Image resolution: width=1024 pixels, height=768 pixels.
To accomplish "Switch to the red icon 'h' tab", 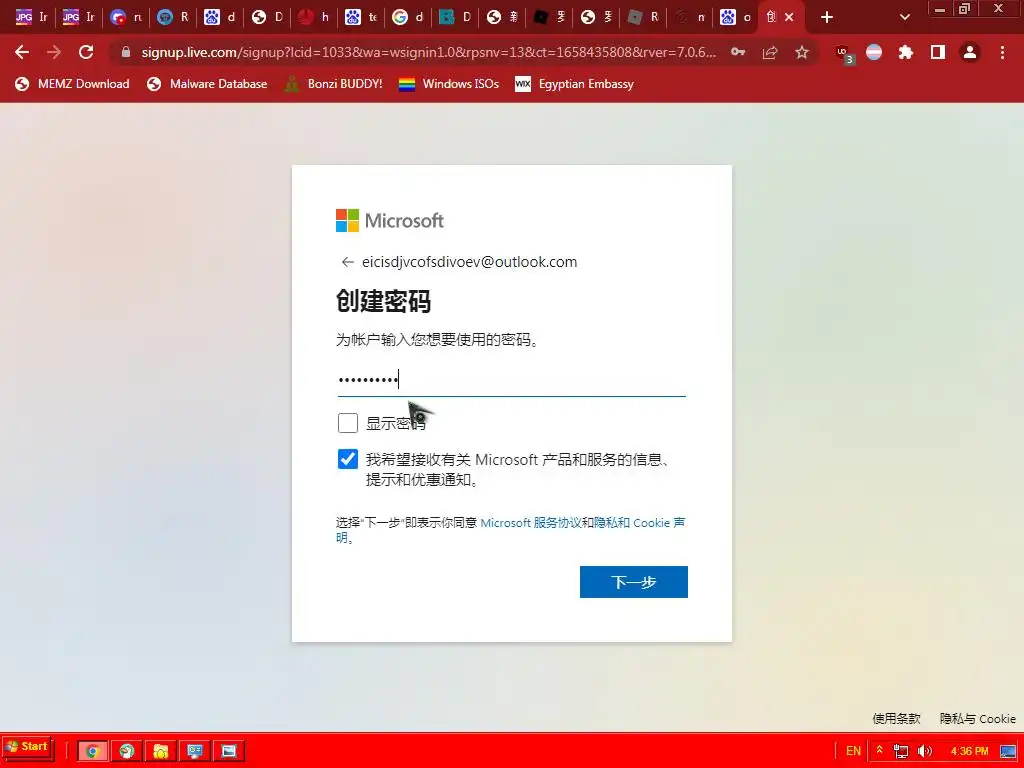I will tap(314, 18).
